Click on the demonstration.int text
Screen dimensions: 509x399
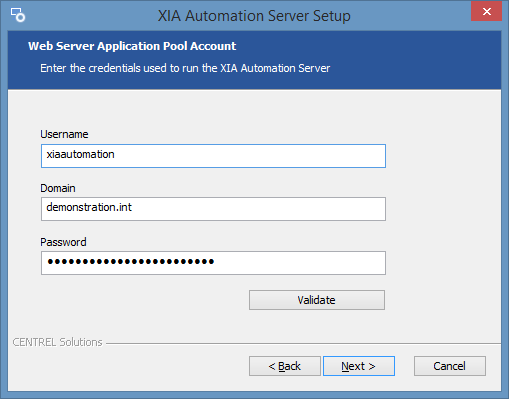89,207
